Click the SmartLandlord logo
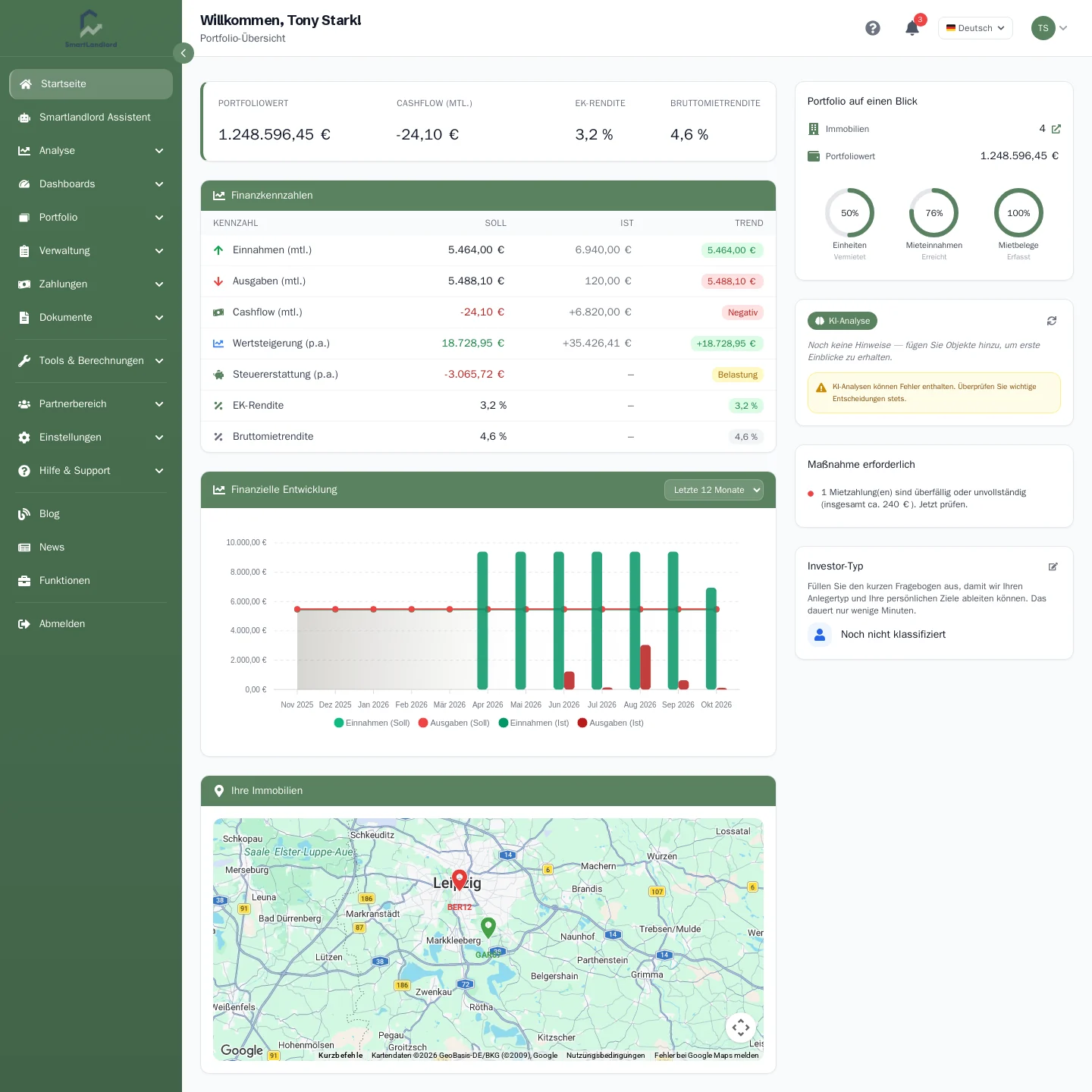 91,29
